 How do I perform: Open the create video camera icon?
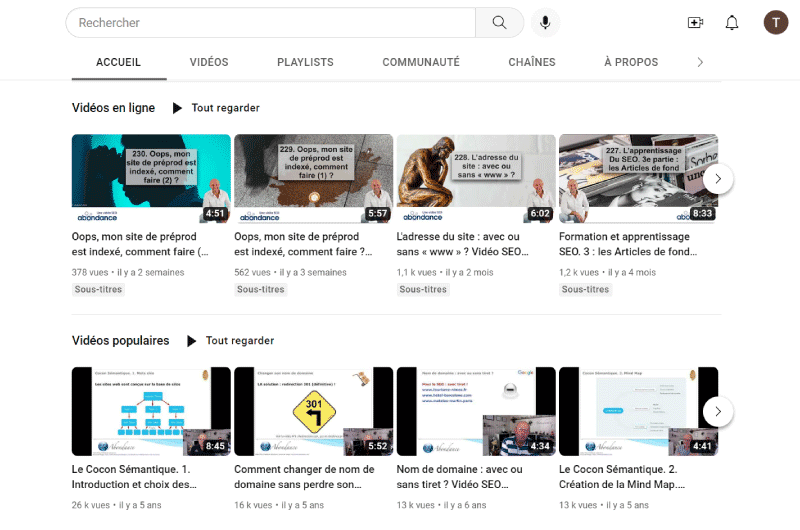coord(695,22)
